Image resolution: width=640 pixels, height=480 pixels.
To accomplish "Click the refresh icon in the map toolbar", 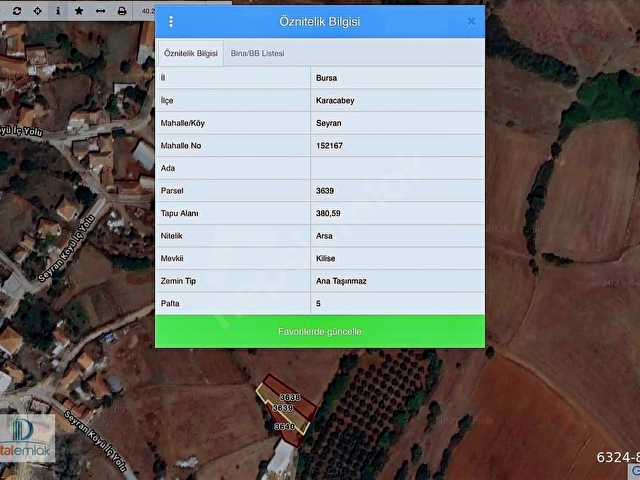I will click(x=17, y=11).
